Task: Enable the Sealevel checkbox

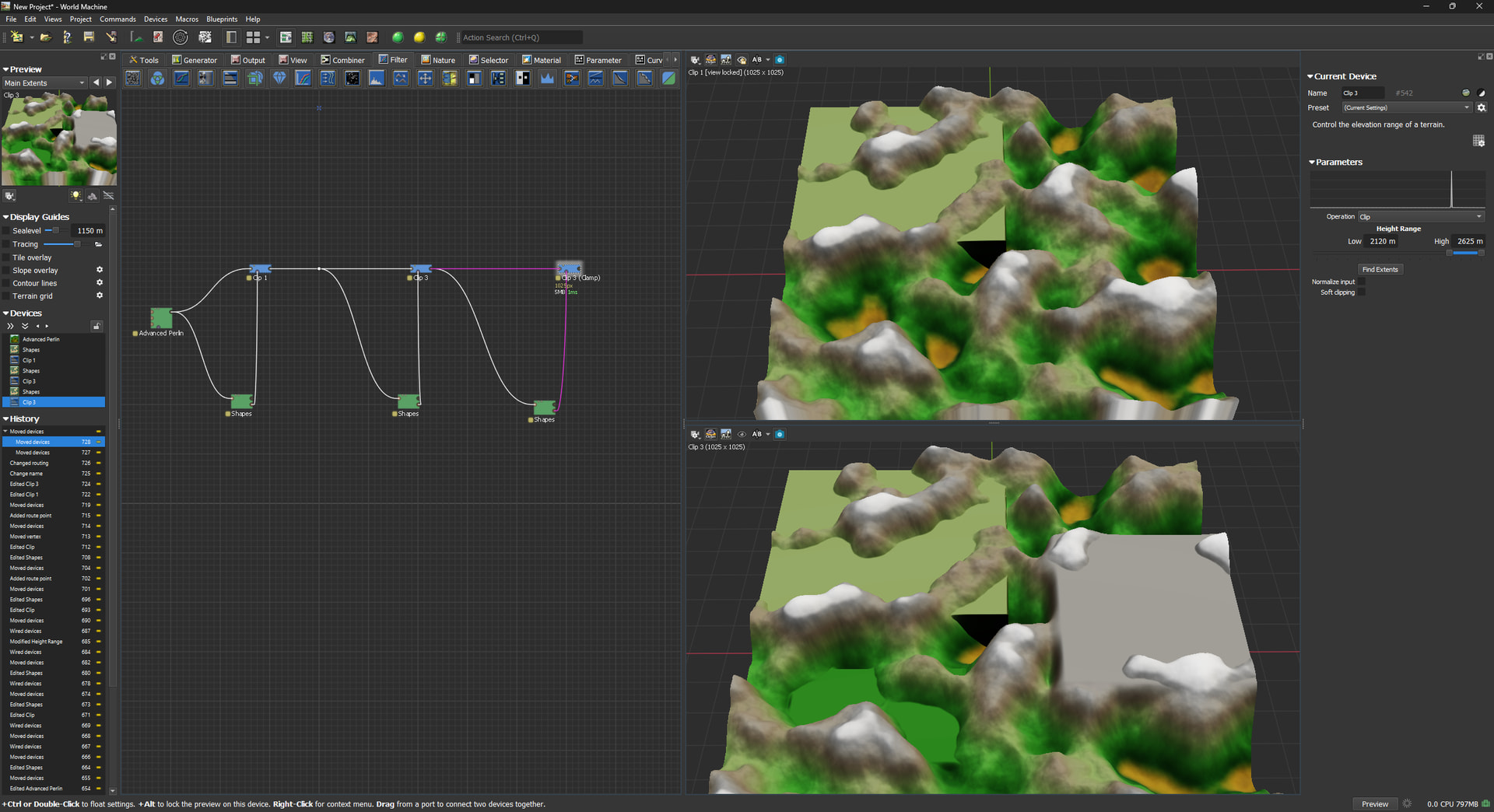Action: pos(7,231)
